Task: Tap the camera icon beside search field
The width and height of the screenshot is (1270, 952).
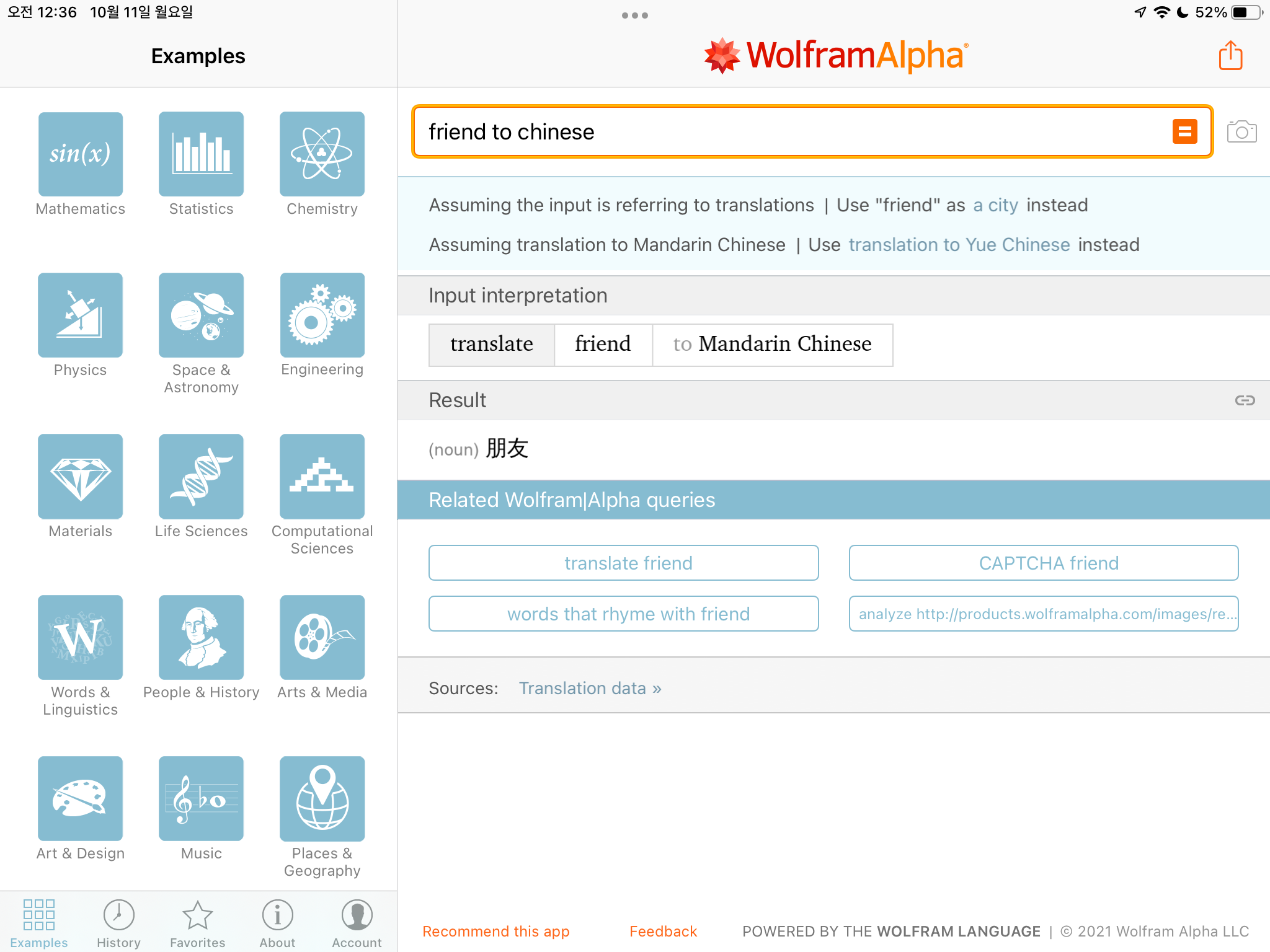Action: pyautogui.click(x=1241, y=132)
